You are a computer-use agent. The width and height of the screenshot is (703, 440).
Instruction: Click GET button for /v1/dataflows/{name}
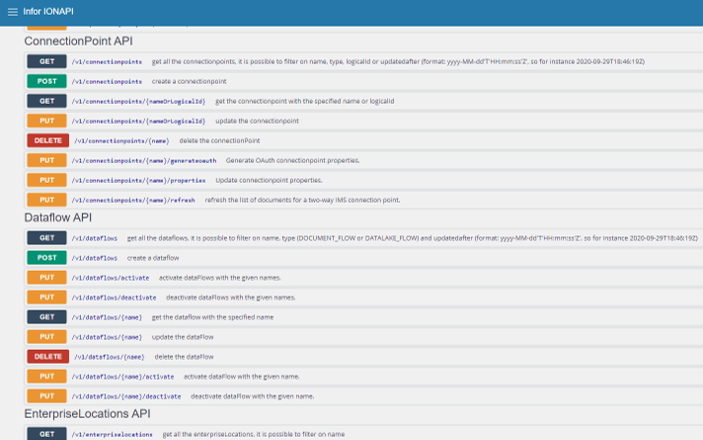point(47,317)
